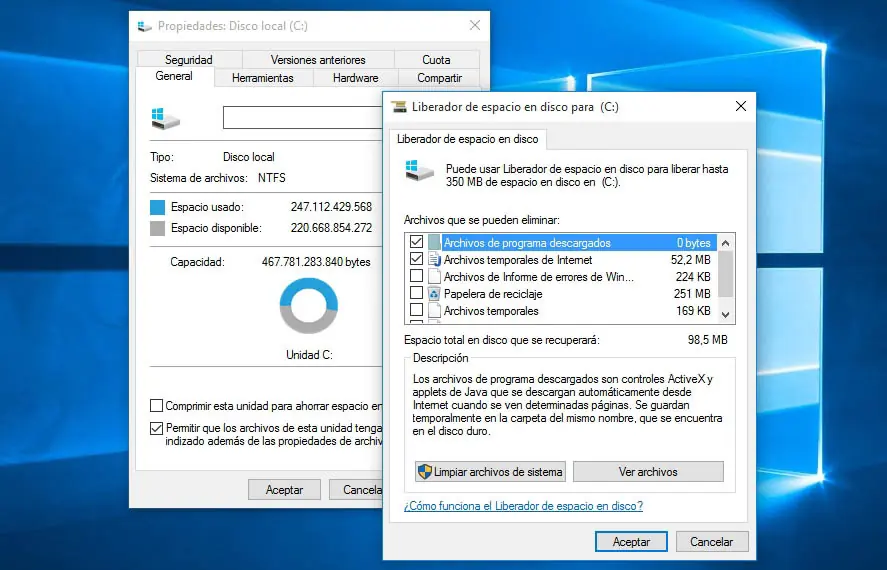Close the Propiedades Disco local window
This screenshot has width=887, height=570.
pyautogui.click(x=475, y=25)
